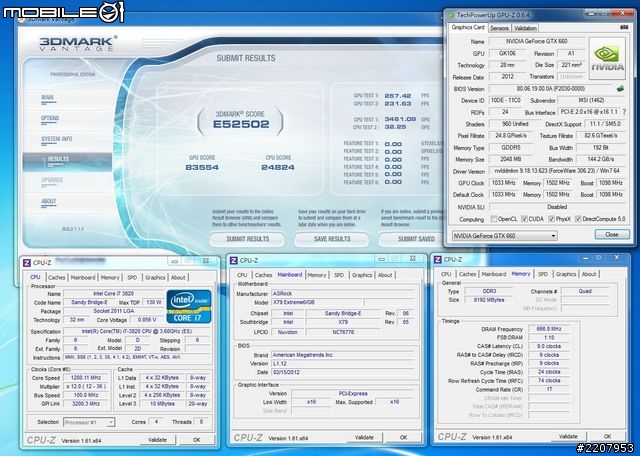Select the Graphics Card tab in GPU-Z
Viewport: 640px width, 456px height.
pyautogui.click(x=468, y=27)
